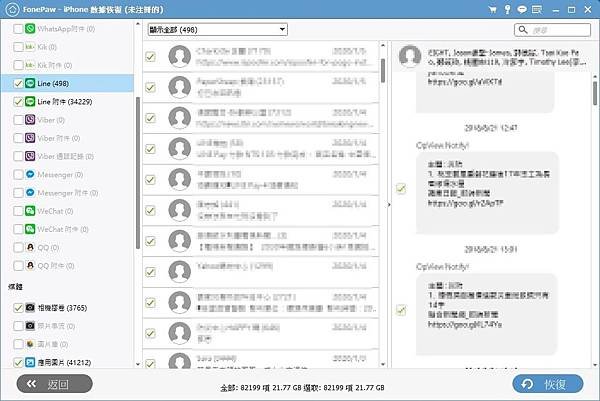Click conversation list scroll down arrow
Viewport: 600px width, 401px height.
[383, 364]
